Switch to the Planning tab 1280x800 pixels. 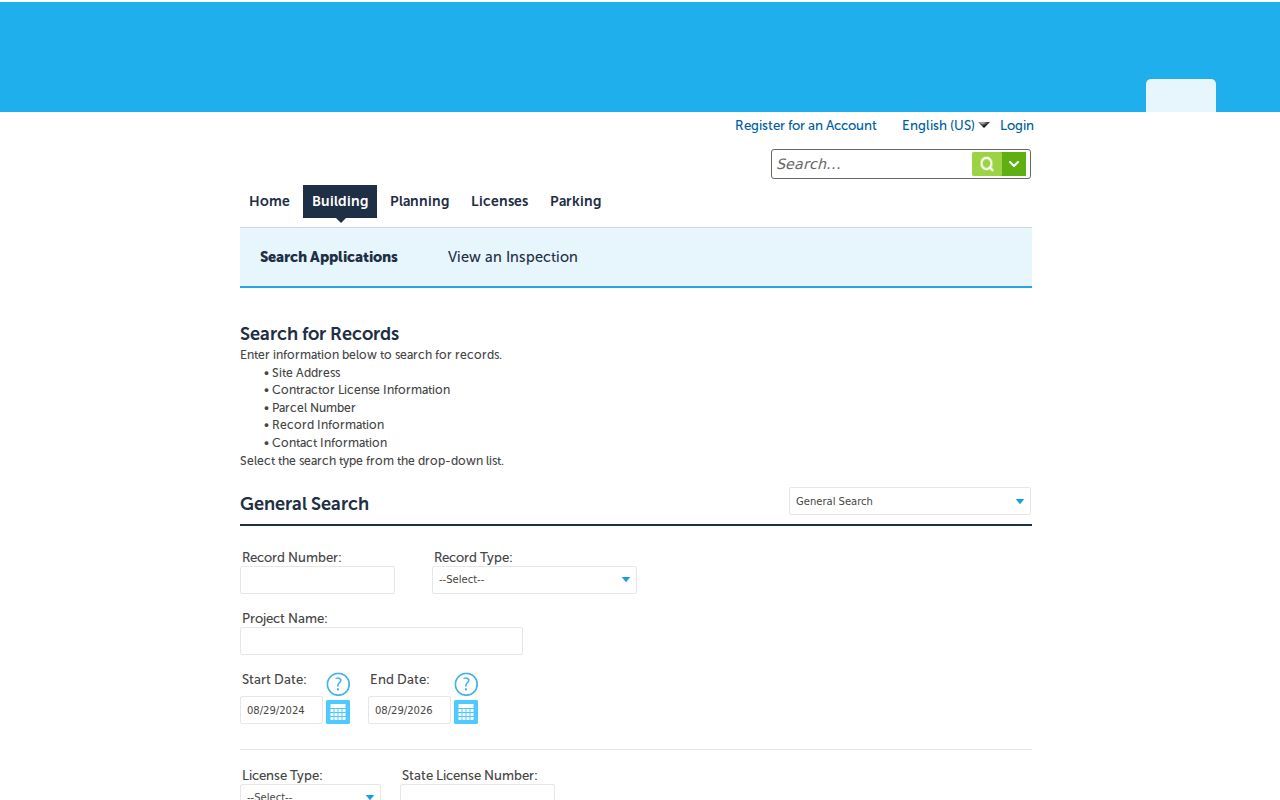pyautogui.click(x=419, y=201)
